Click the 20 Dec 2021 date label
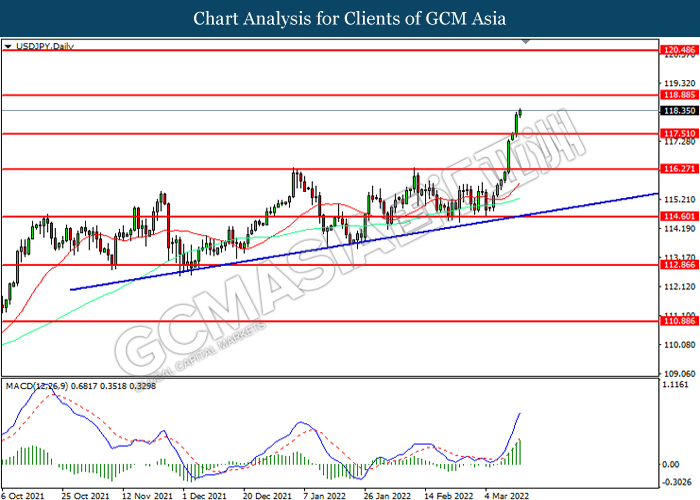 click(267, 496)
